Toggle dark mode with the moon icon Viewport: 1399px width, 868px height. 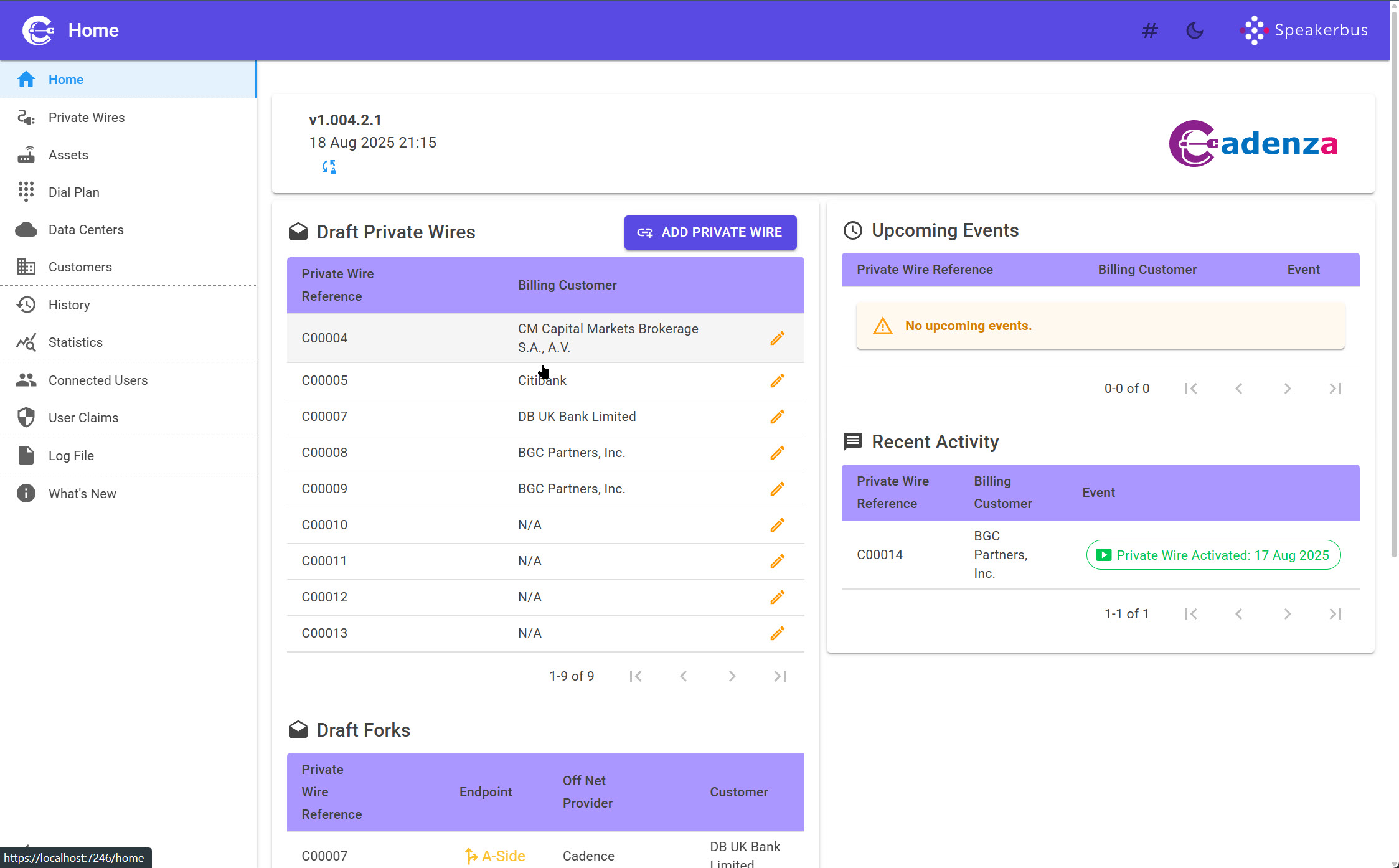(x=1194, y=30)
